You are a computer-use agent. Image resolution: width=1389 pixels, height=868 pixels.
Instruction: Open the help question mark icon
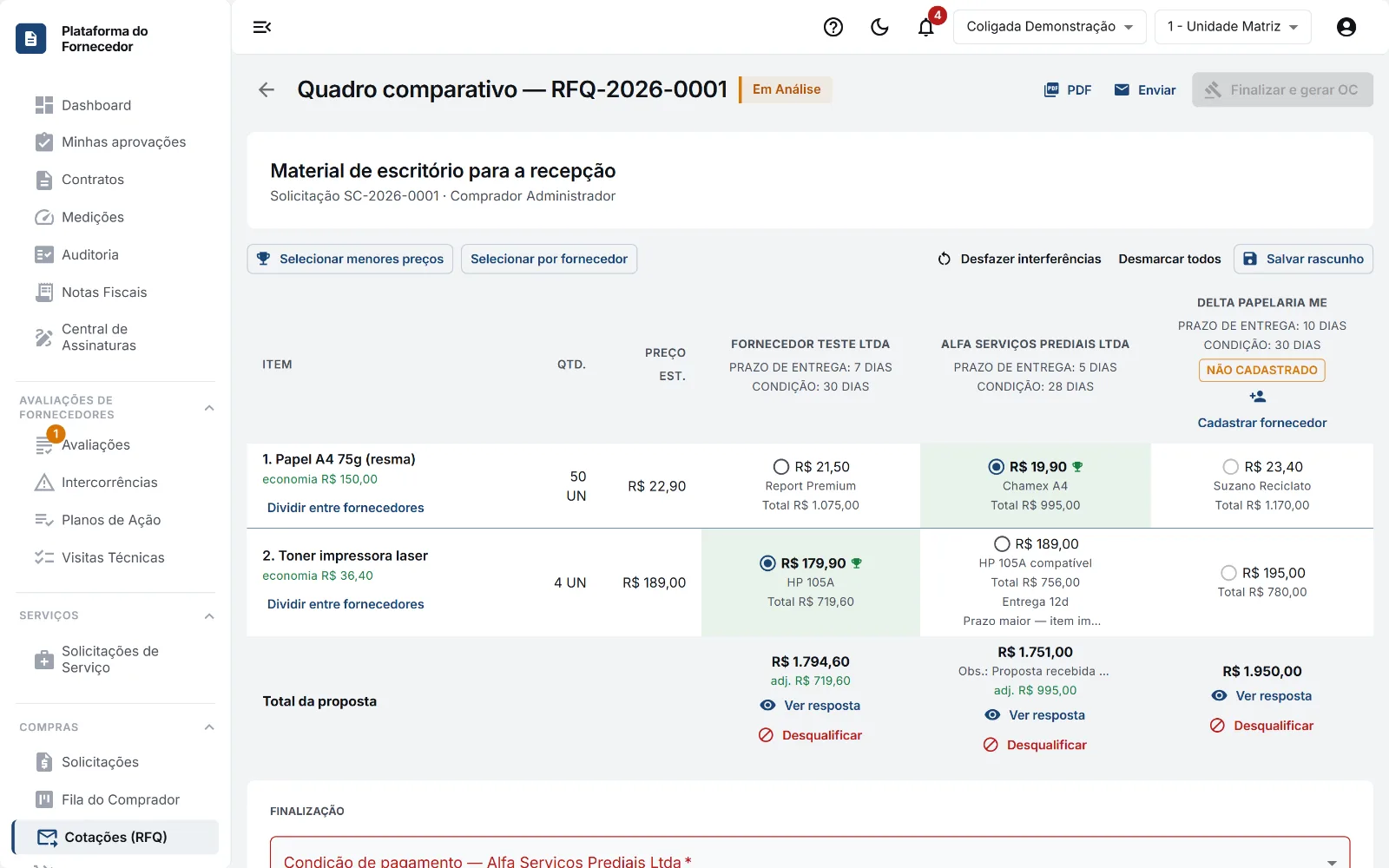click(x=833, y=27)
